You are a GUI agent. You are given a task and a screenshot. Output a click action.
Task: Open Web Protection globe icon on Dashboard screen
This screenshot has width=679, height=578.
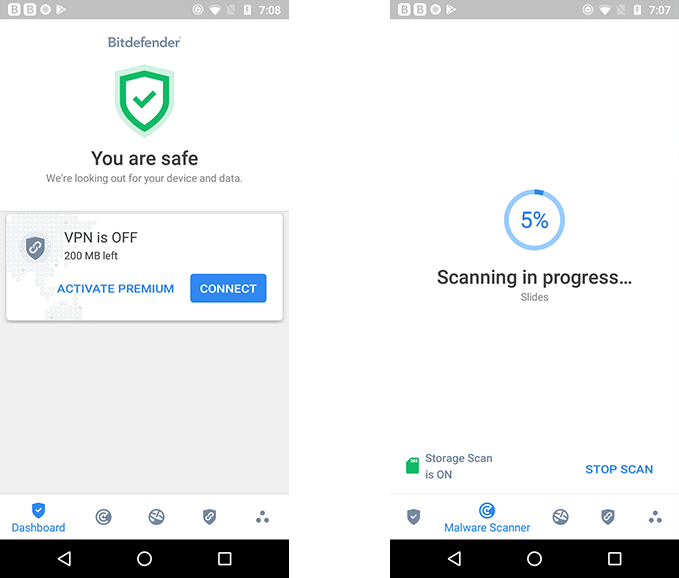[x=156, y=517]
